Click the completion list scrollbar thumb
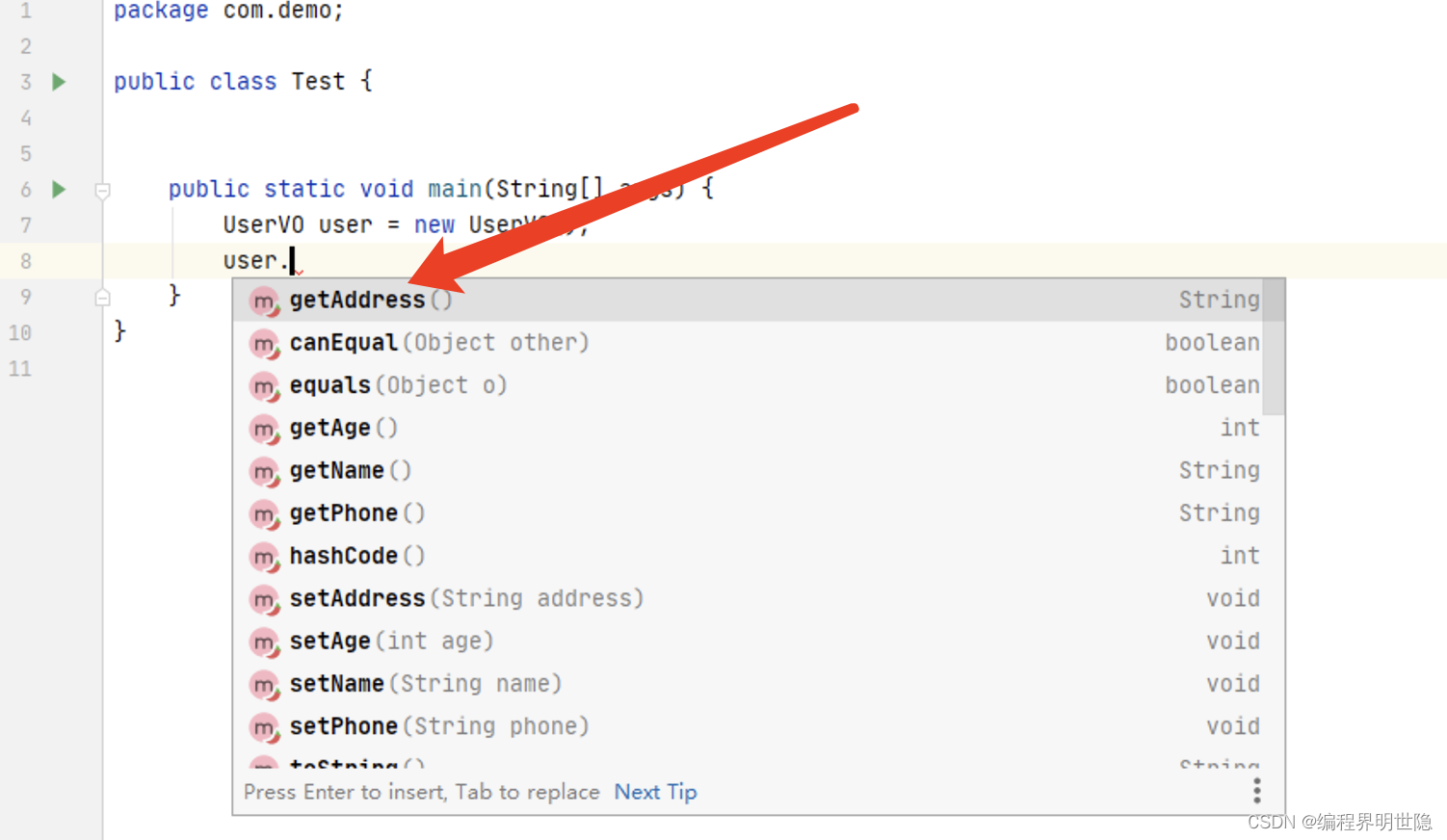Viewport: 1447px width, 840px height. [1274, 347]
